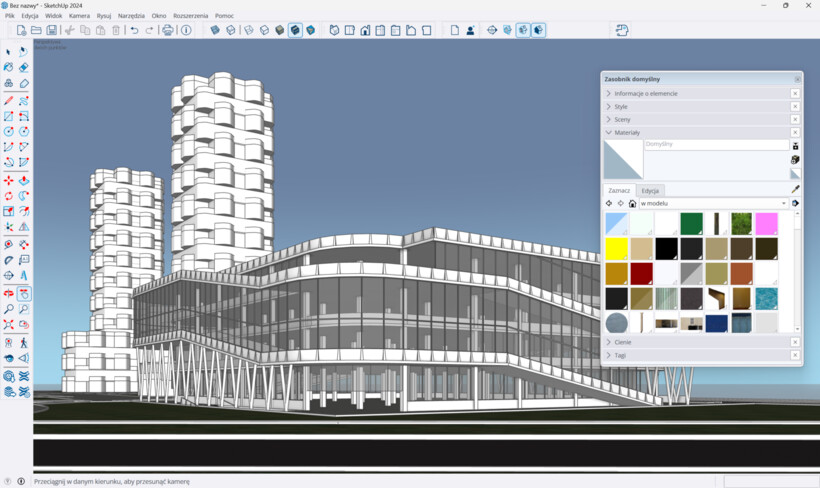
Task: Pick the Paint Bucket tool
Action: 8,67
